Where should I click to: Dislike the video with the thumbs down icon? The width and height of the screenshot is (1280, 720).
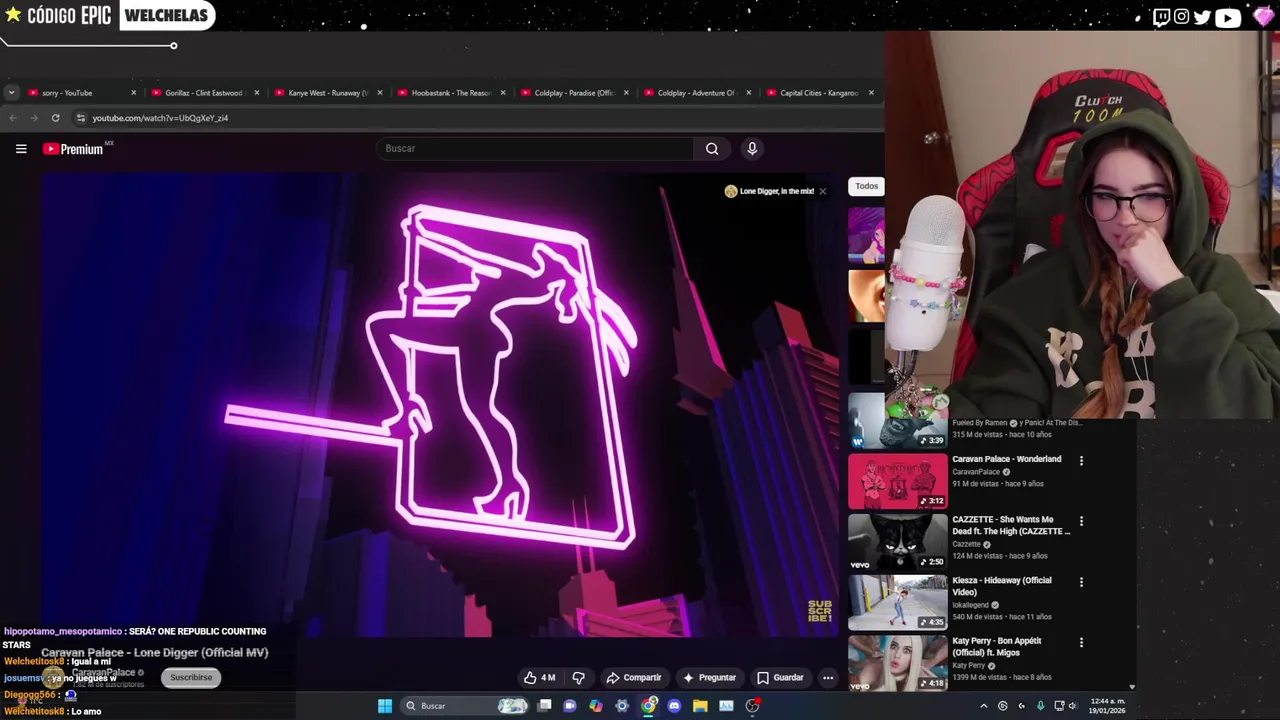[578, 678]
